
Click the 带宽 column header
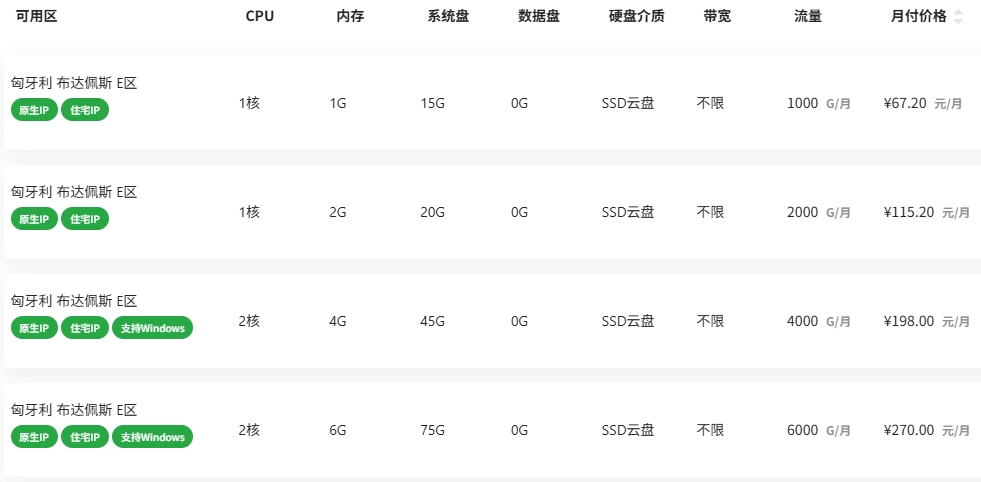coord(717,16)
